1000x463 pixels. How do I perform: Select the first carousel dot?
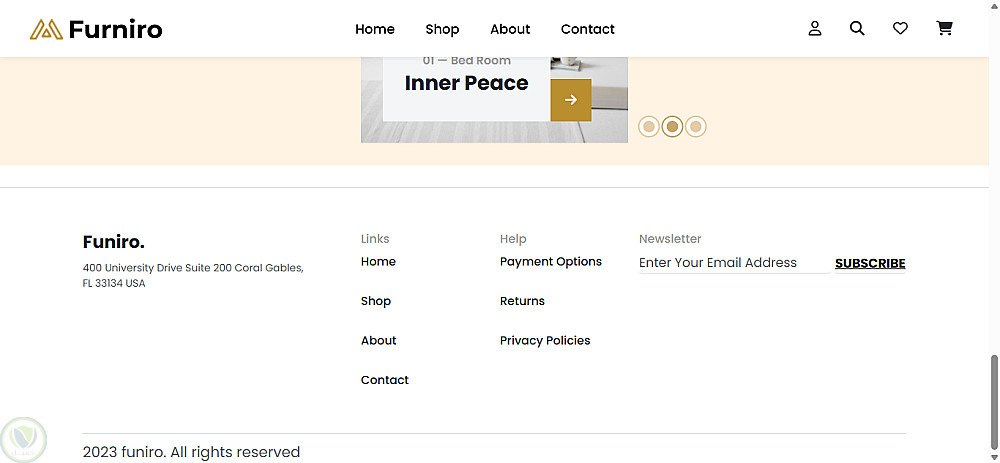click(649, 127)
